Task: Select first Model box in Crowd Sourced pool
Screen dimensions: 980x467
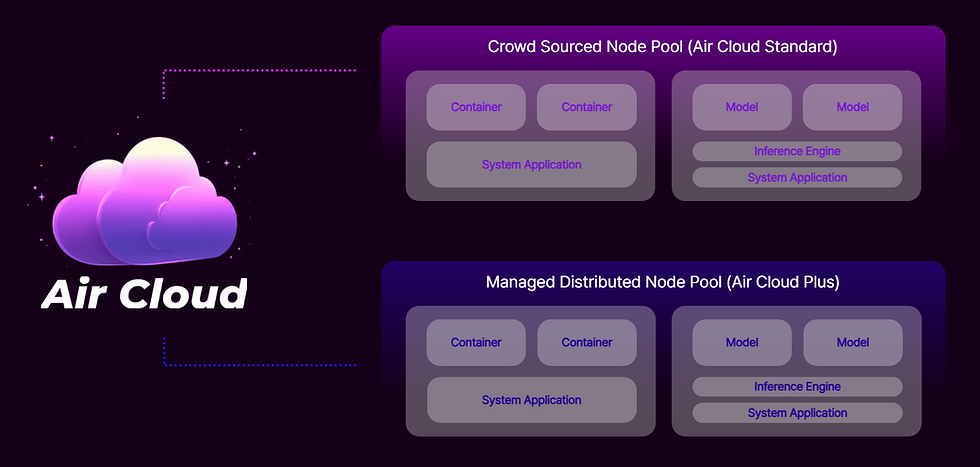Action: click(742, 107)
